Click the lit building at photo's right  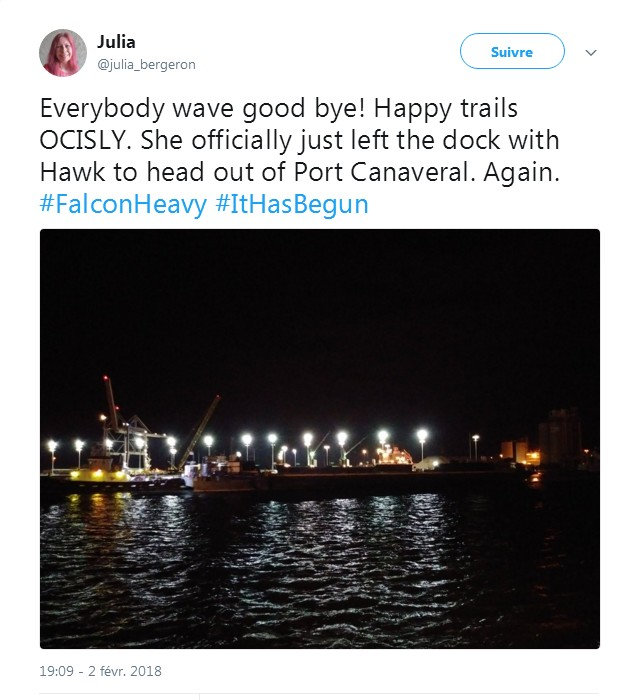[560, 438]
